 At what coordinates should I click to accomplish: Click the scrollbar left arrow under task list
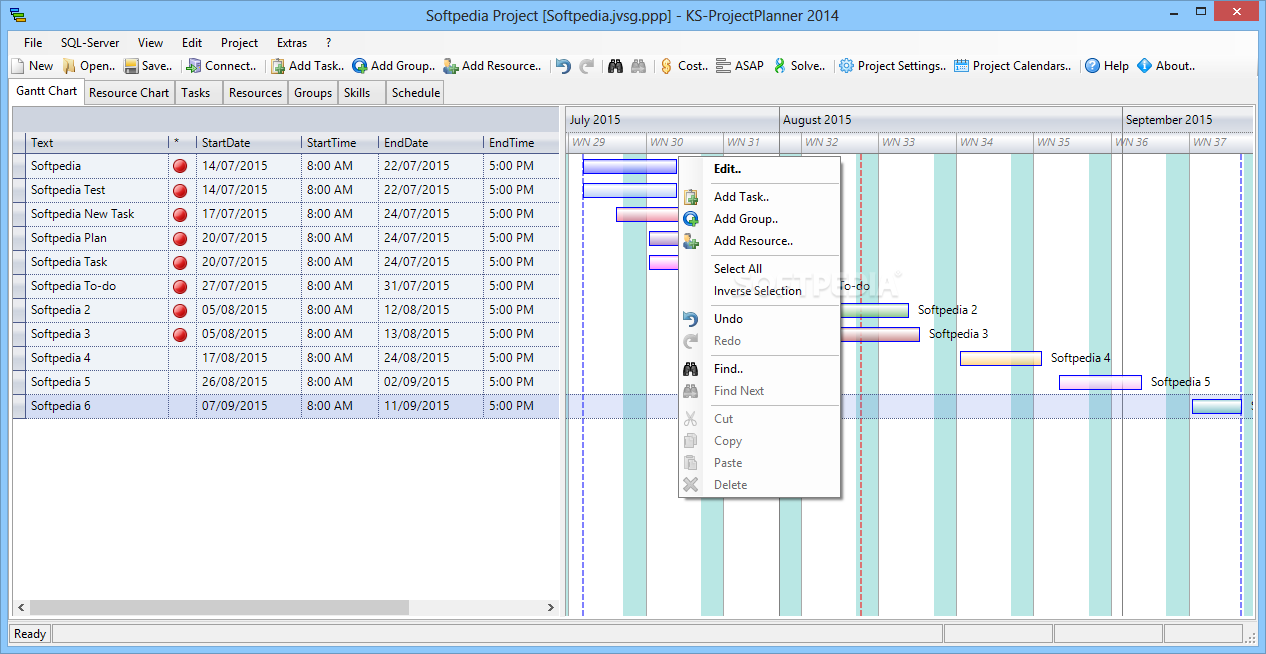click(20, 608)
